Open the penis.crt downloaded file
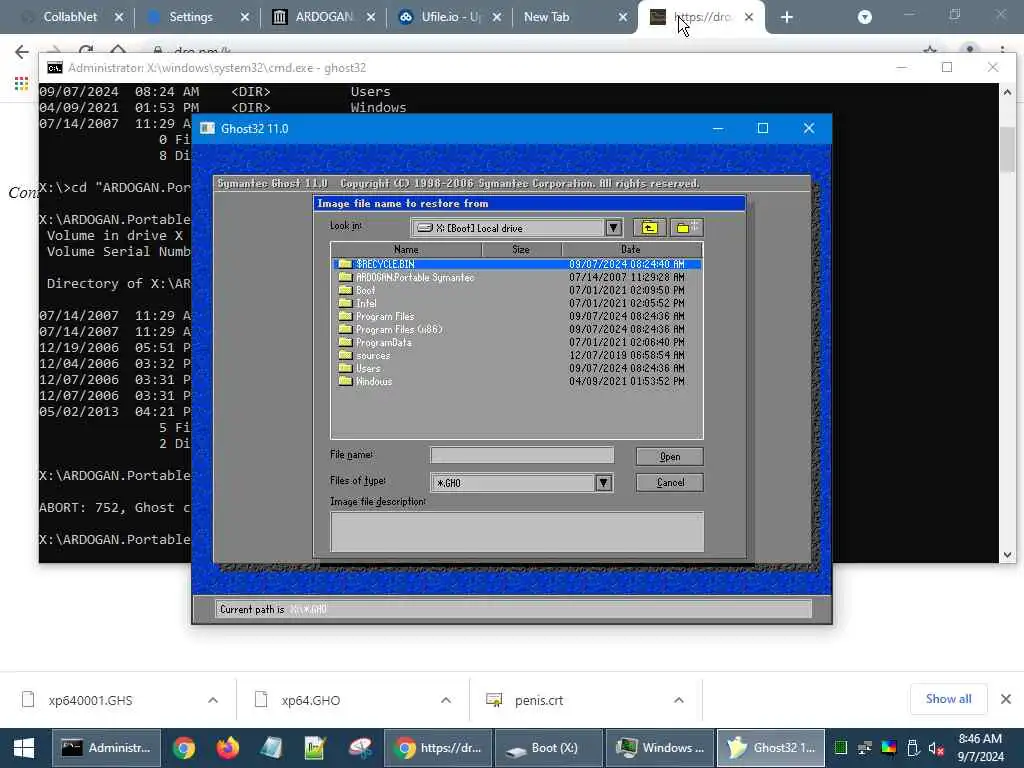The width and height of the screenshot is (1024, 768). pyautogui.click(x=538, y=700)
